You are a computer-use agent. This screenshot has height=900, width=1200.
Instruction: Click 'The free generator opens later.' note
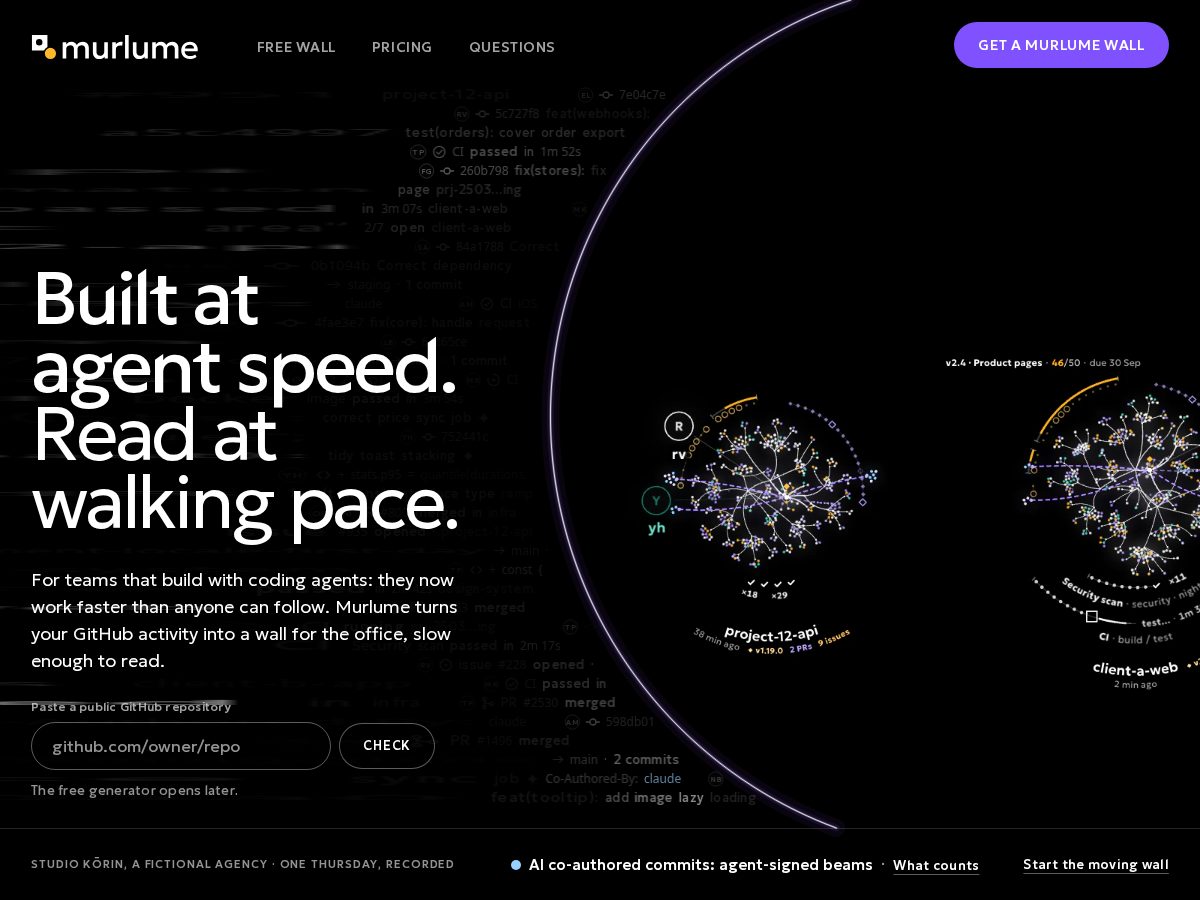(x=134, y=790)
